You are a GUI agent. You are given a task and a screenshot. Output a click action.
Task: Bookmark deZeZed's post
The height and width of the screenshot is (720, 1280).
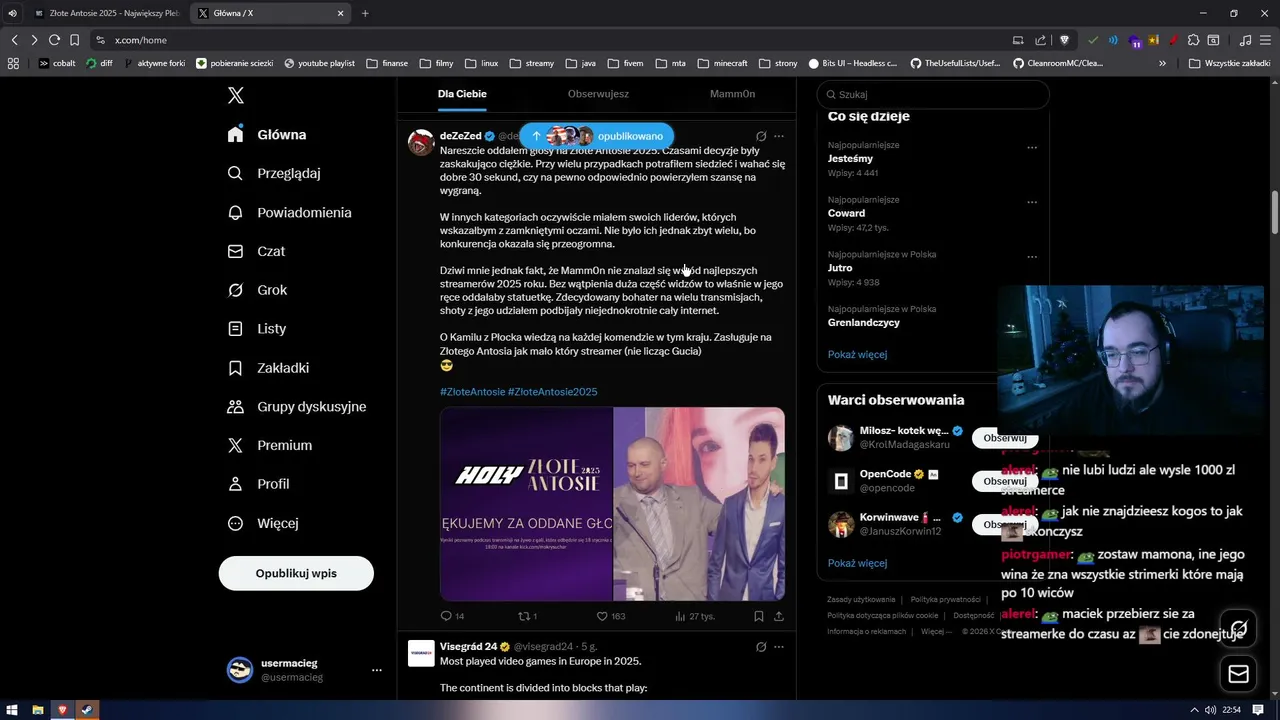tap(759, 616)
